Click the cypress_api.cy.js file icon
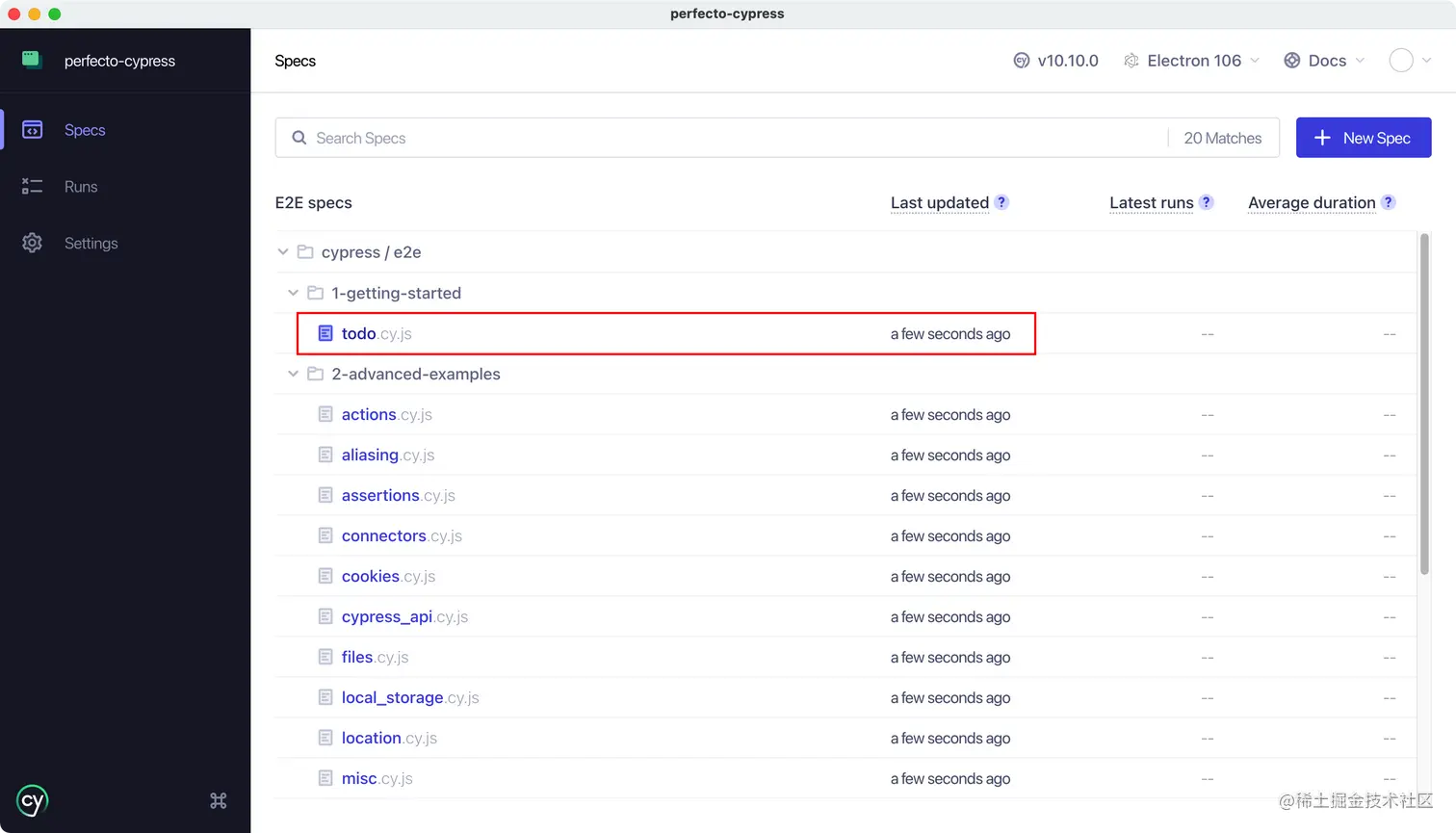Screen dimensions: 1456x833 click(x=325, y=616)
